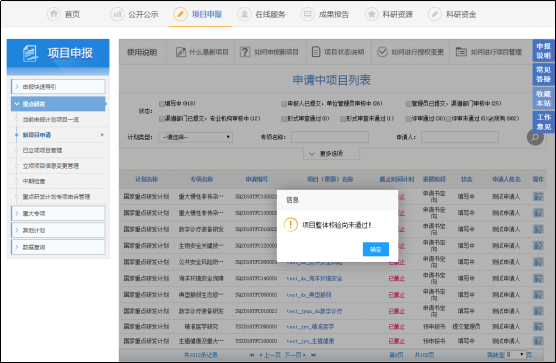The image size is (556, 363).
Task: Check the 形式审查通过 checkbox
Action: (x=284, y=118)
